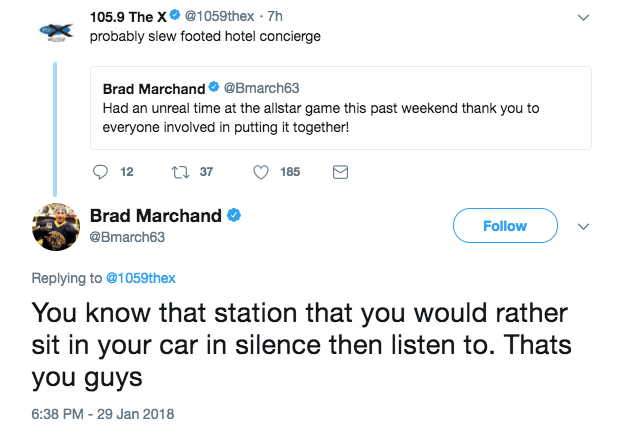Retweet the 105.9 The X tweet
Screen dimensions: 622x432
click(x=180, y=172)
